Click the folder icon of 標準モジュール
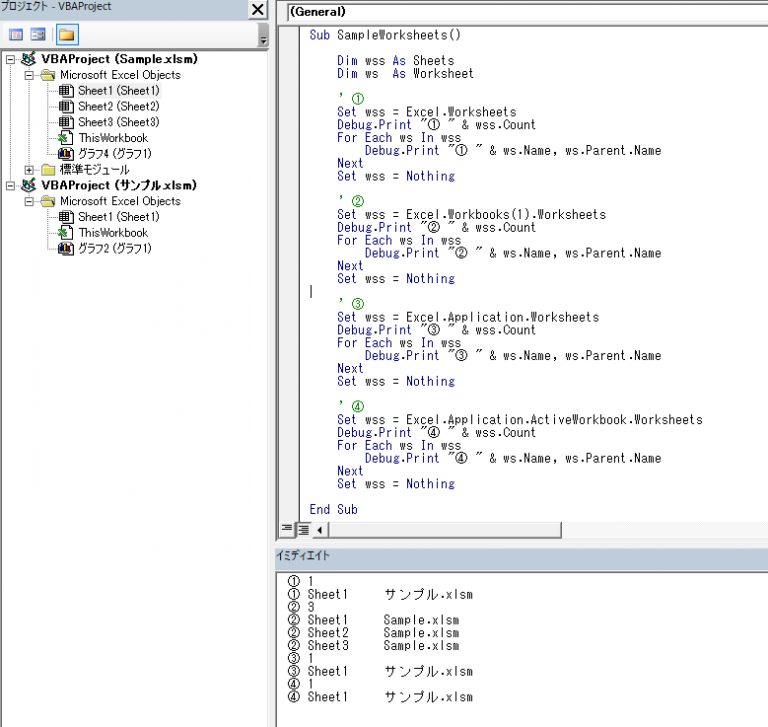The height and width of the screenshot is (727, 768). 48,170
